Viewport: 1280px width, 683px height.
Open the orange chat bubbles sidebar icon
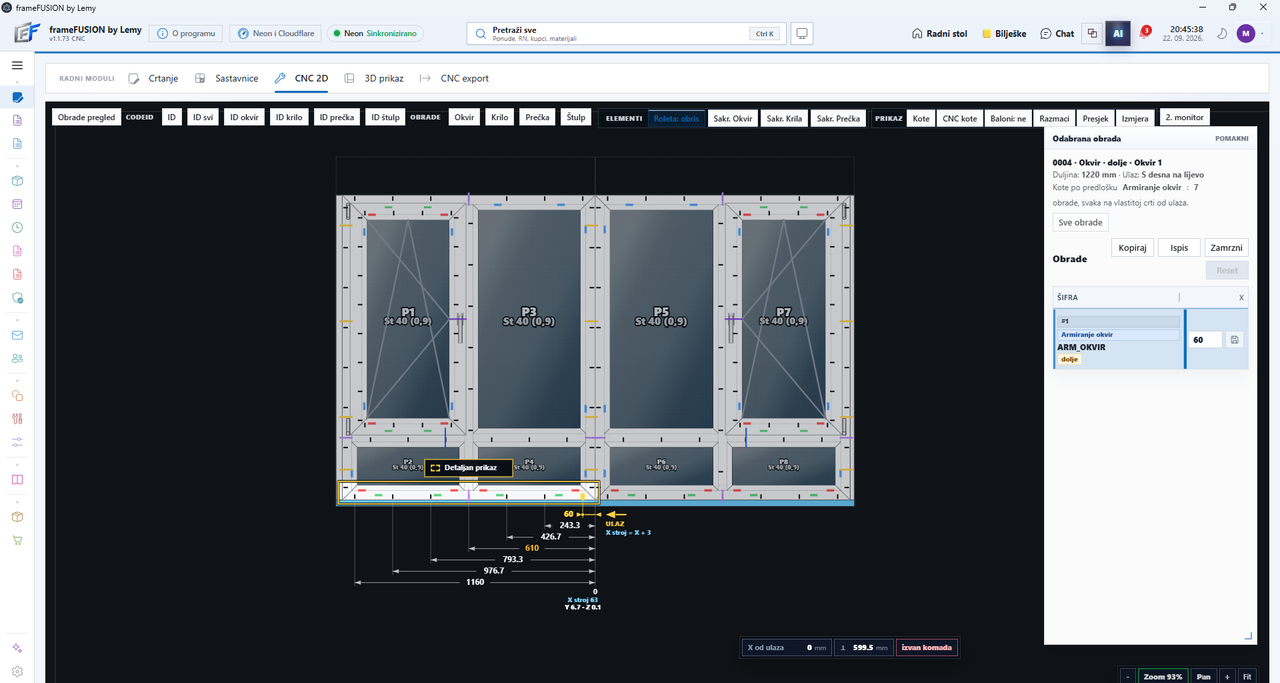(17, 396)
